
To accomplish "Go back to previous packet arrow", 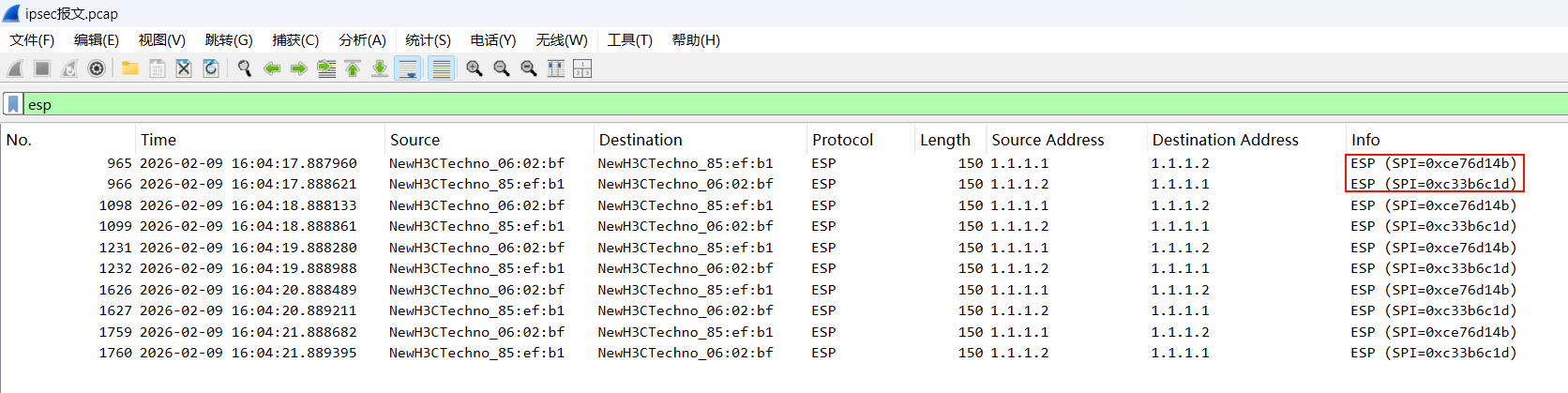I will 272,68.
